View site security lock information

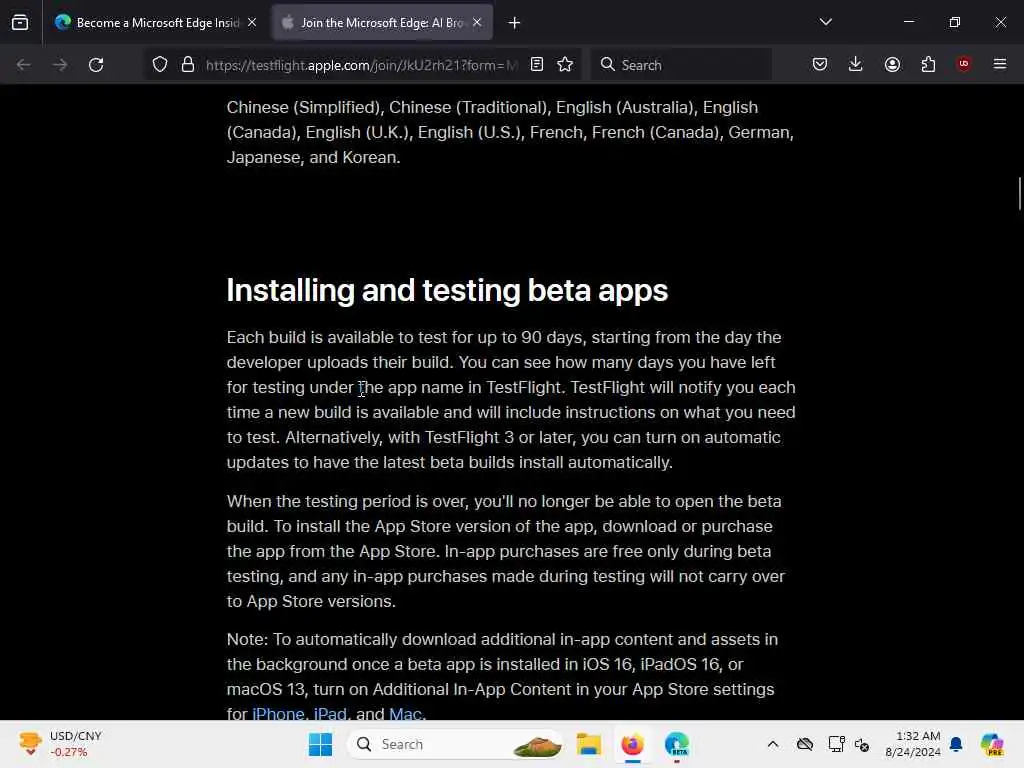click(188, 65)
